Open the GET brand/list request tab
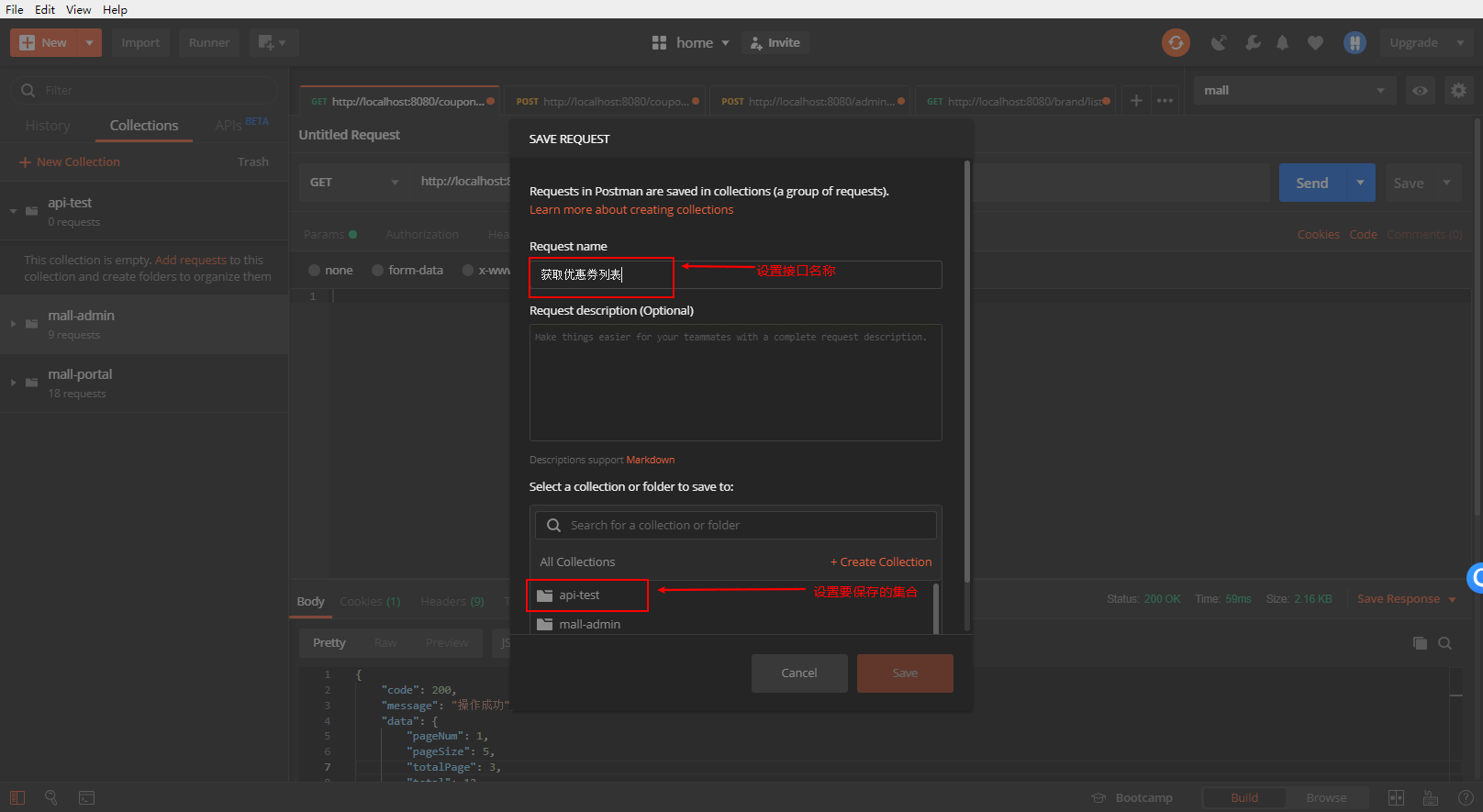The width and height of the screenshot is (1483, 812). point(1017,101)
